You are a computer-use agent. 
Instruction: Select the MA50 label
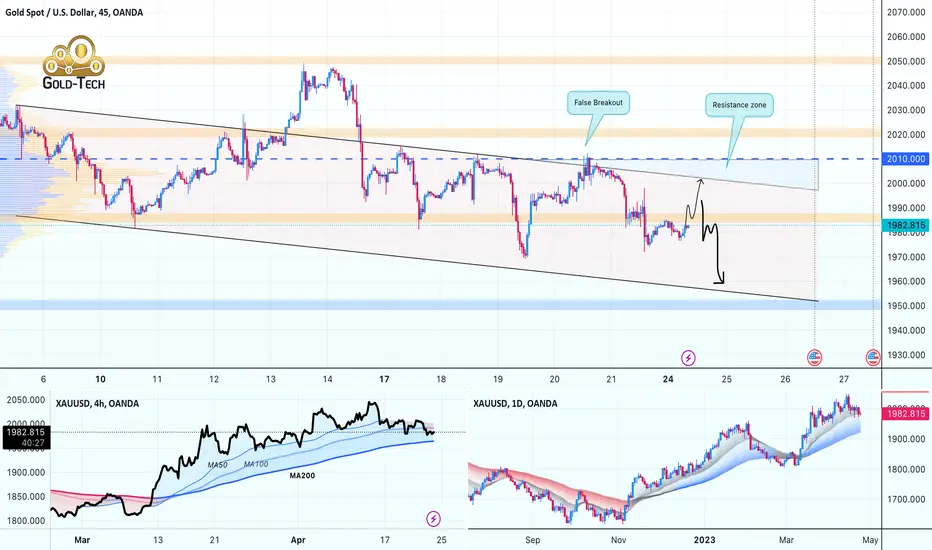click(x=218, y=465)
